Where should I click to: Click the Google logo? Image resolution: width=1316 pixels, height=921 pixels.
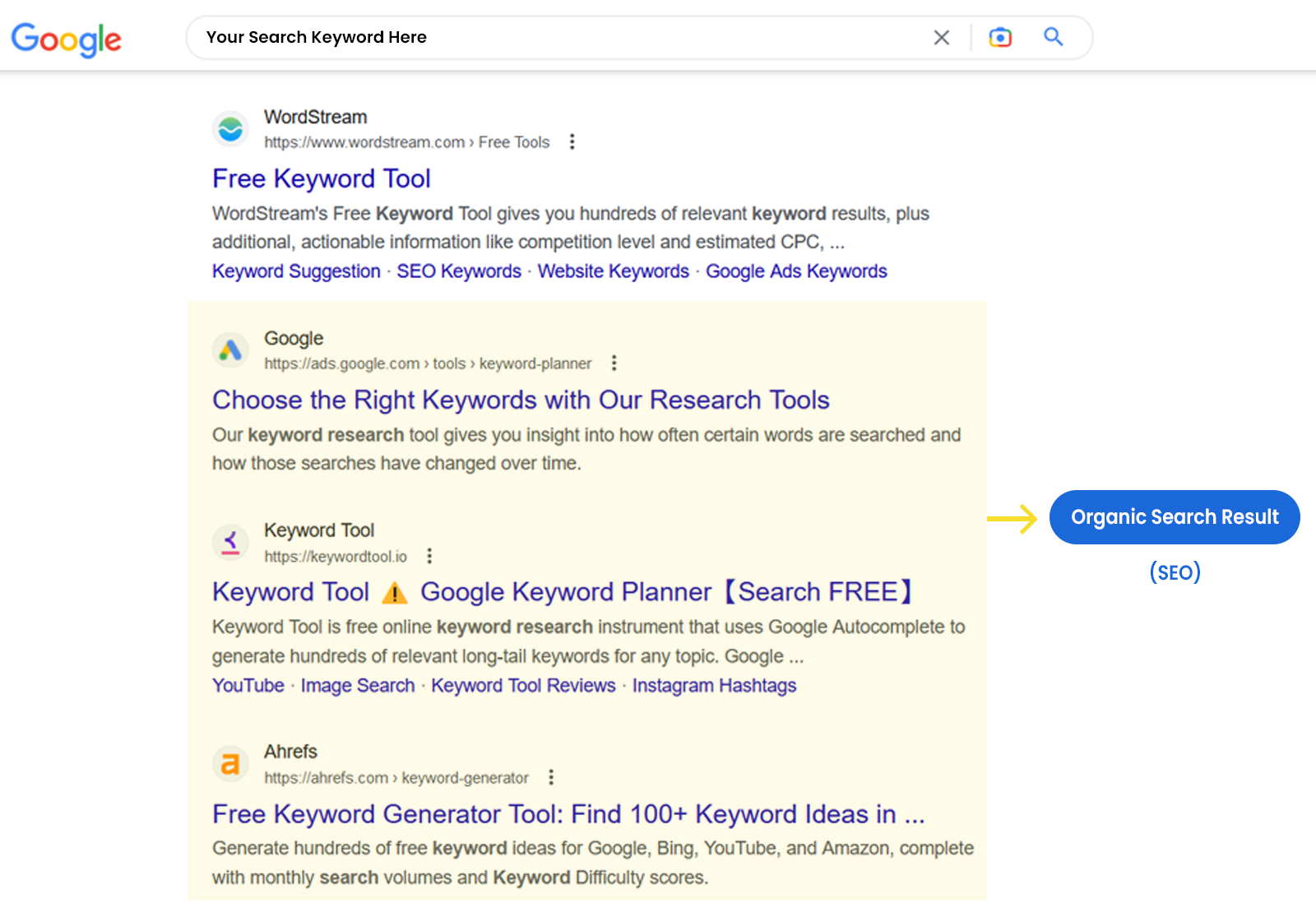pos(66,39)
